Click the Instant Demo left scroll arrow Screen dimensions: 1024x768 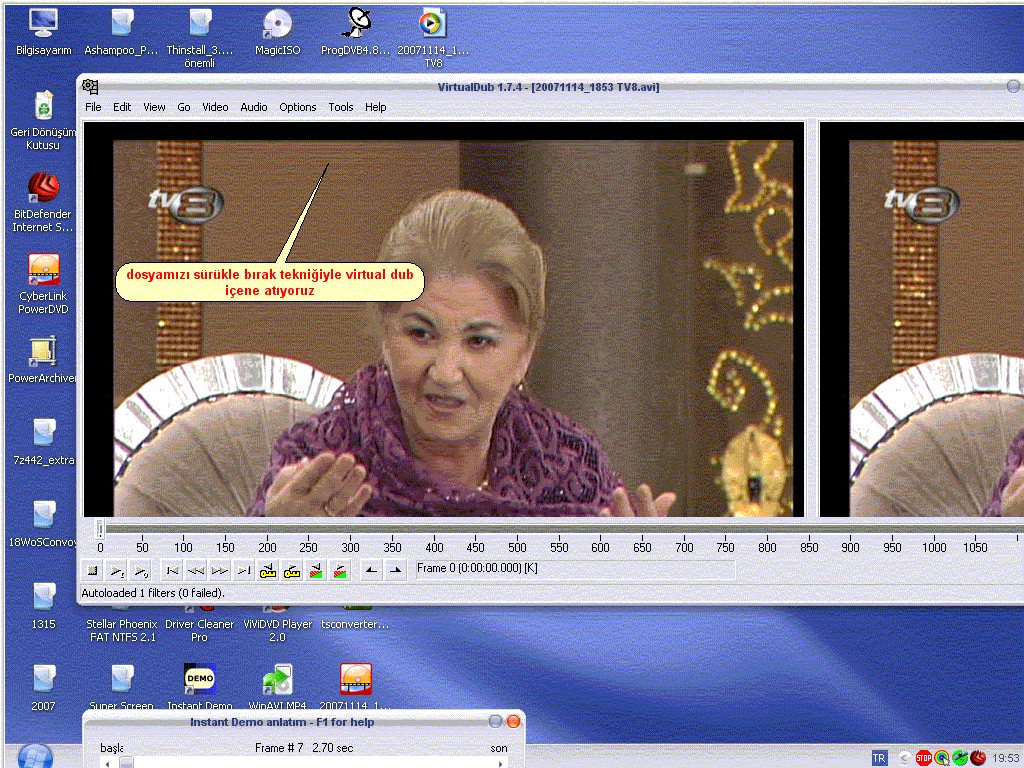106,763
